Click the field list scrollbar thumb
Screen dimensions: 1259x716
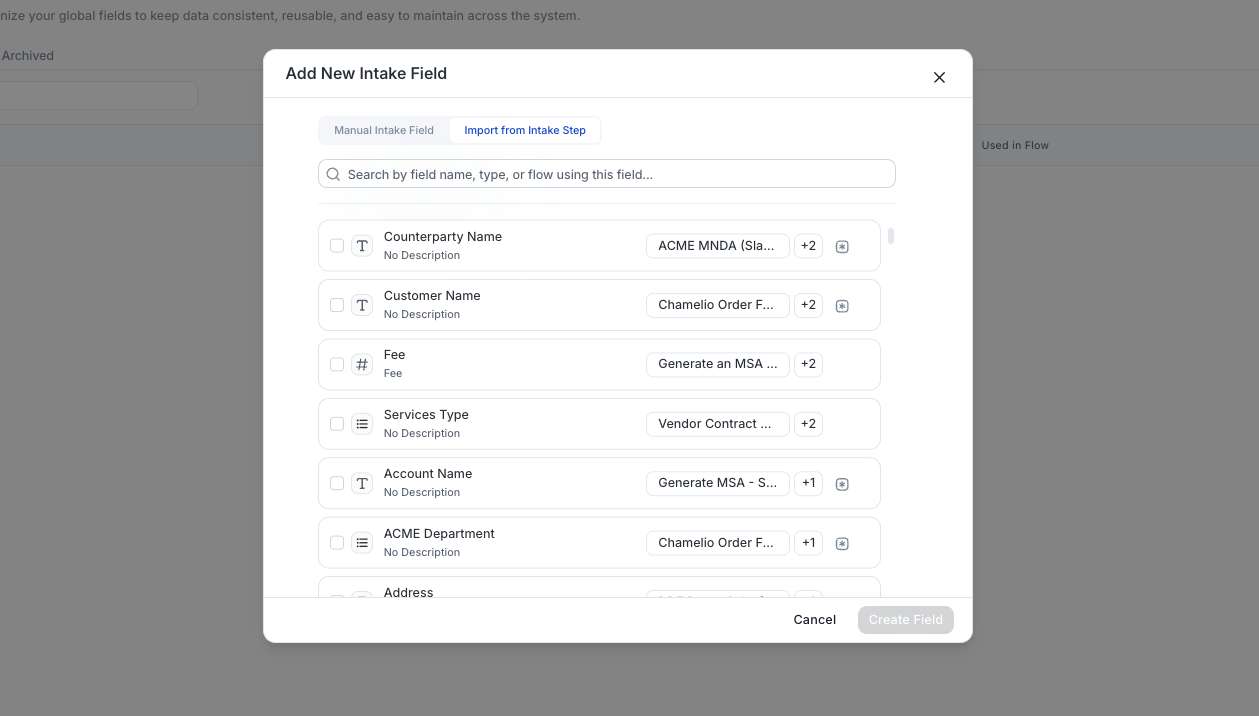pyautogui.click(x=891, y=236)
